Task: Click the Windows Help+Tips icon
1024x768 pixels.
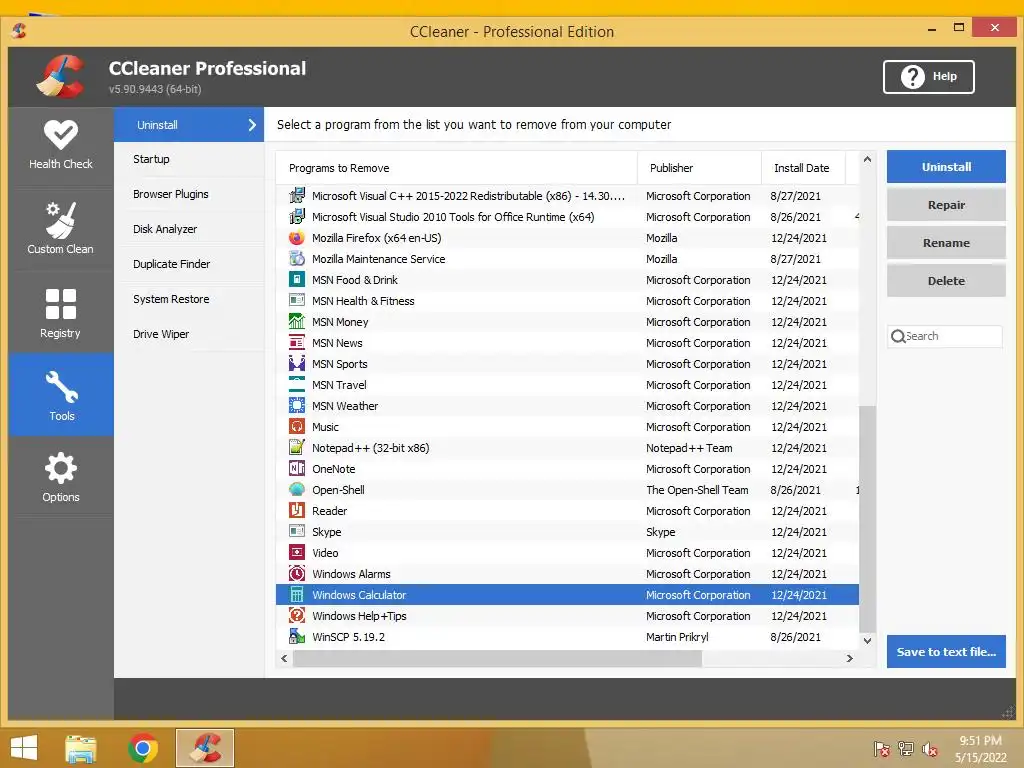Action: [296, 616]
